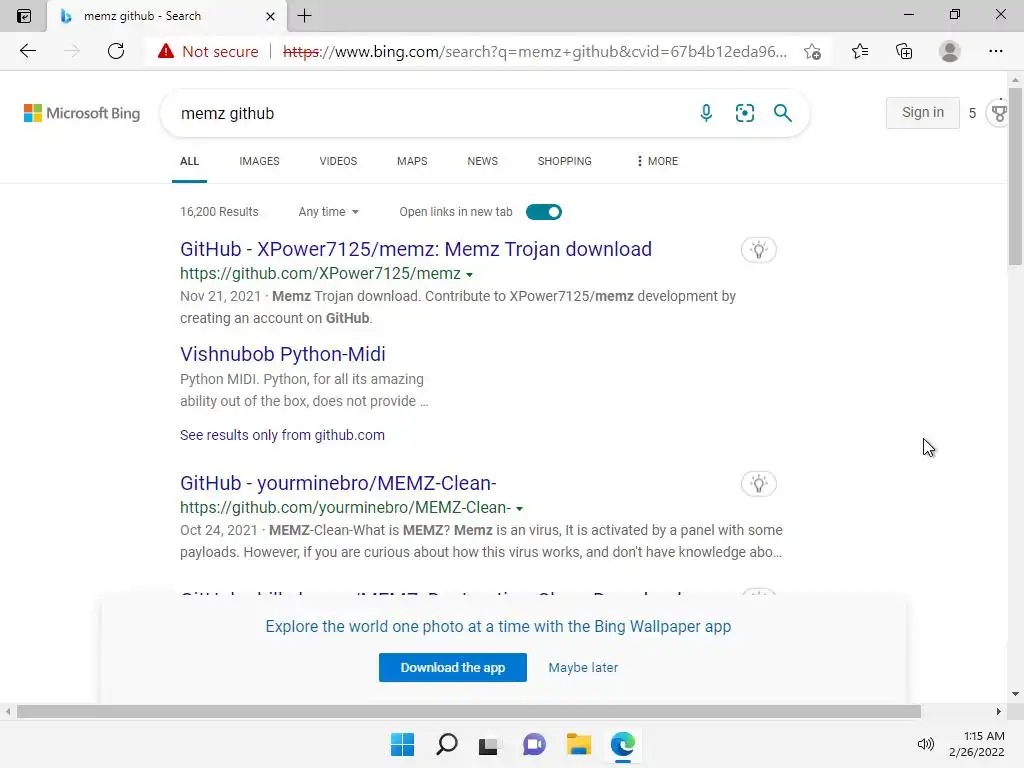The image size is (1024, 768).
Task: Click the vertical scrollbar thumb
Action: coord(1014,175)
